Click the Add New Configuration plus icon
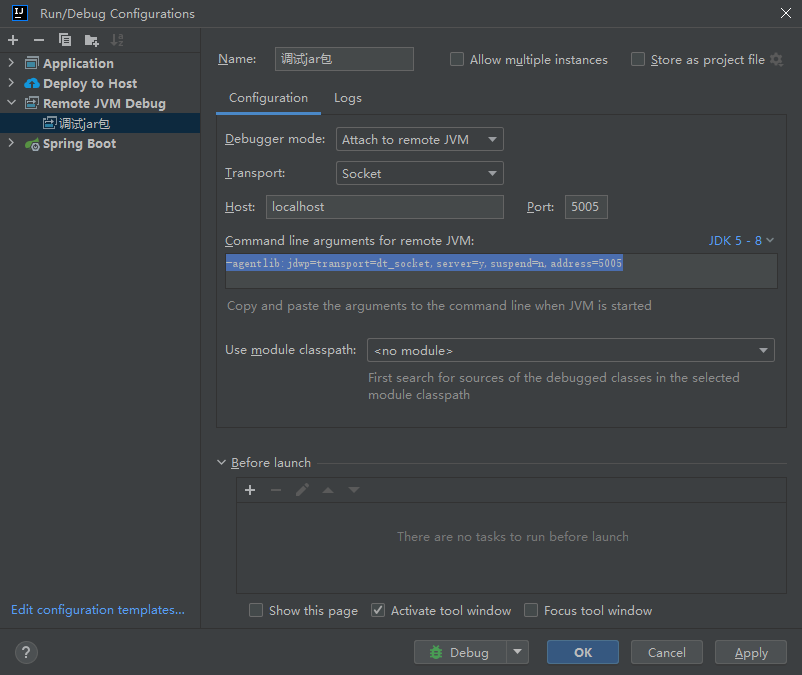The image size is (802, 675). tap(13, 40)
